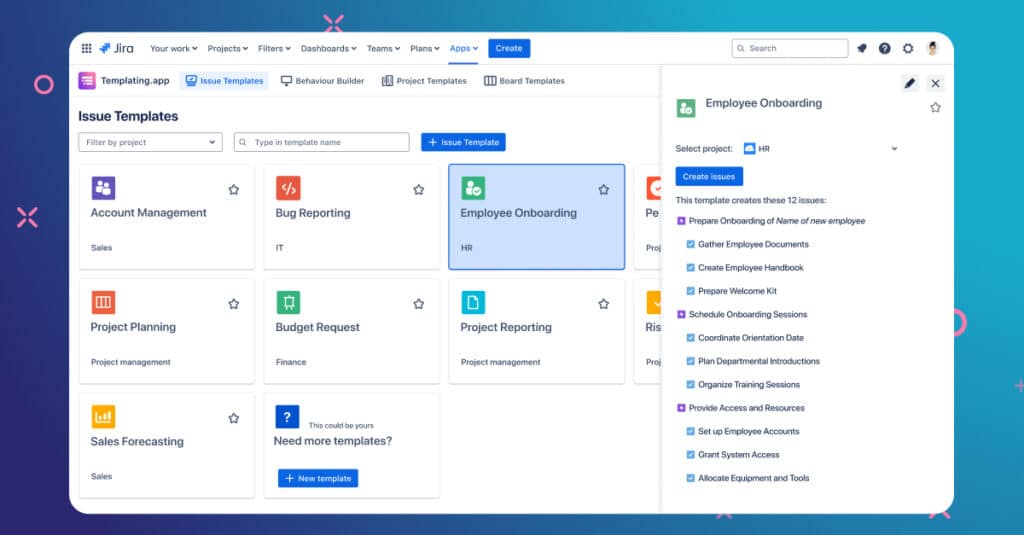This screenshot has width=1024, height=535.
Task: Switch to the Project Templates tab
Action: (x=424, y=80)
